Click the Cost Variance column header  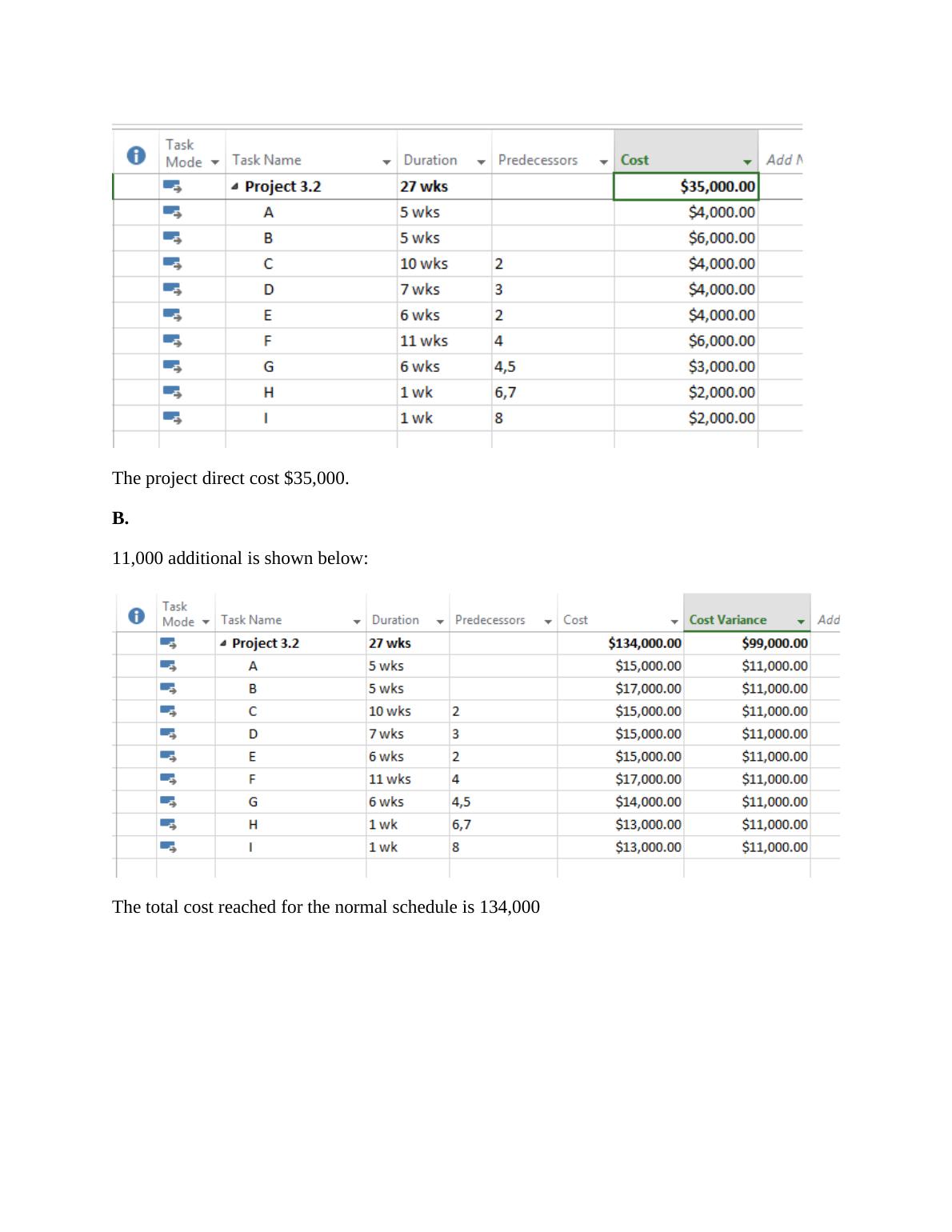click(727, 620)
